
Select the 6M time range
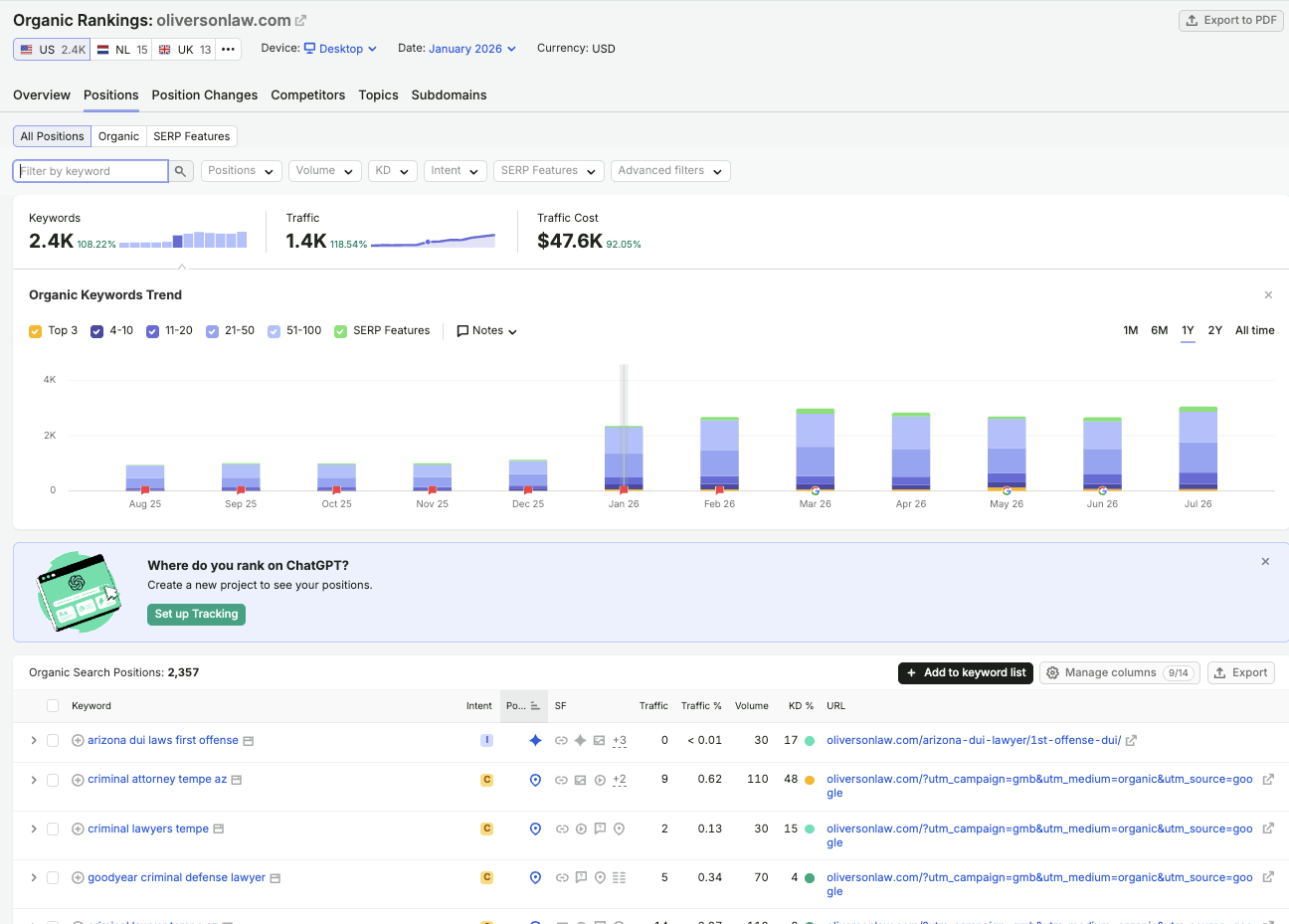pyautogui.click(x=1159, y=331)
